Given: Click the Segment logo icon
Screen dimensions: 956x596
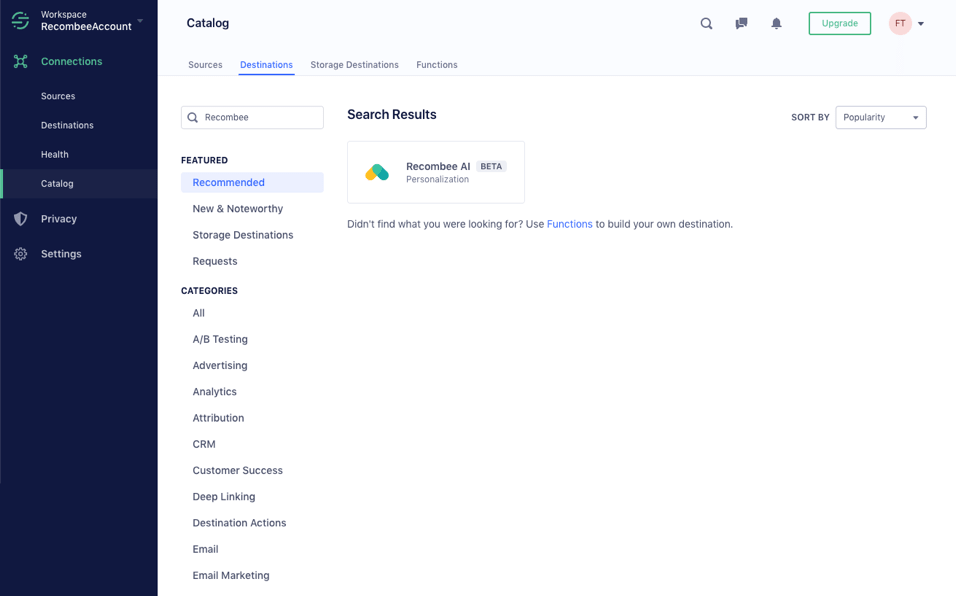Looking at the screenshot, I should click(20, 20).
